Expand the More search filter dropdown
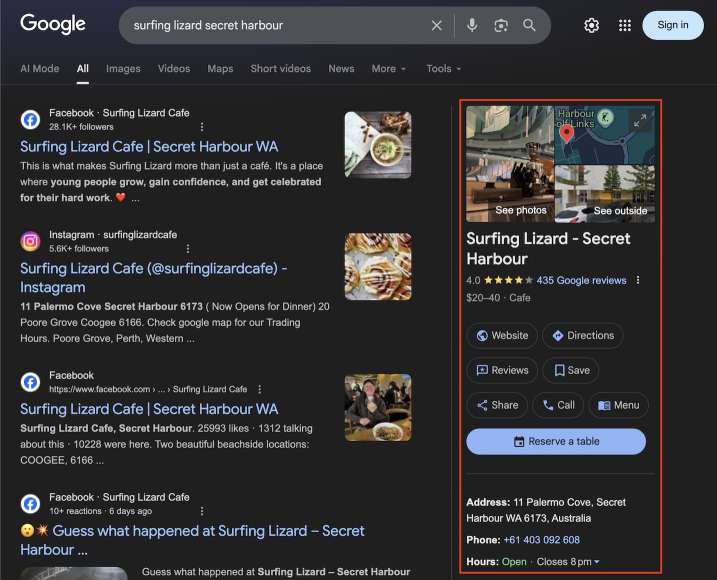The width and height of the screenshot is (717, 580). click(x=389, y=69)
